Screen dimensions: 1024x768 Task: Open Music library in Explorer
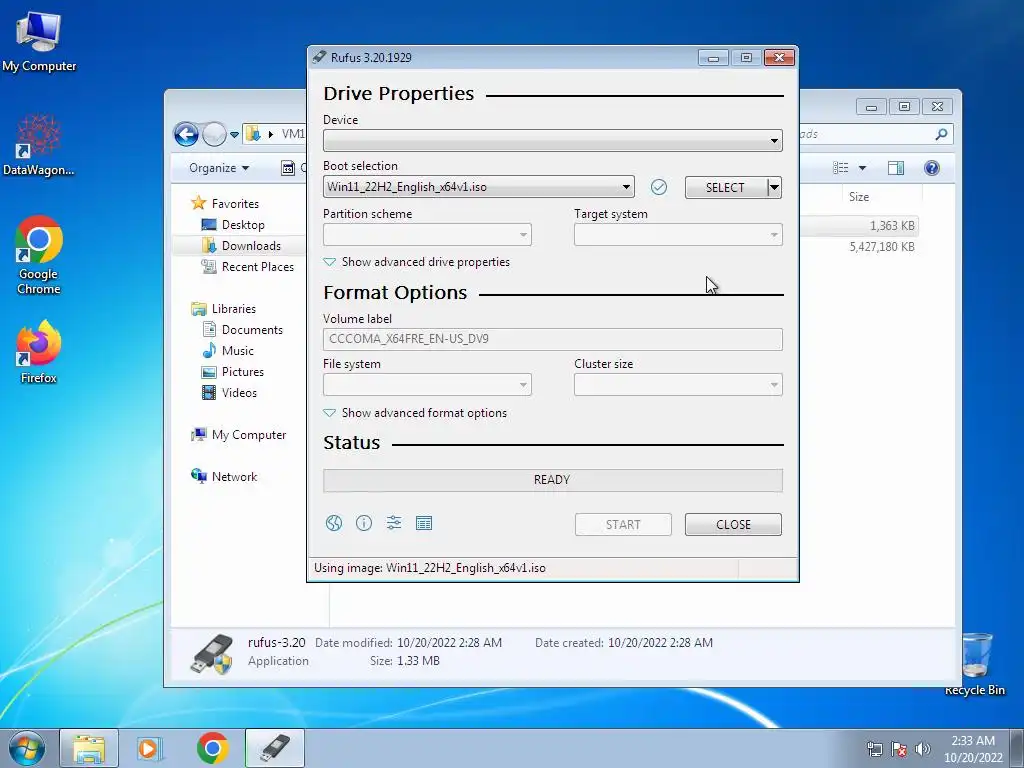(x=228, y=351)
